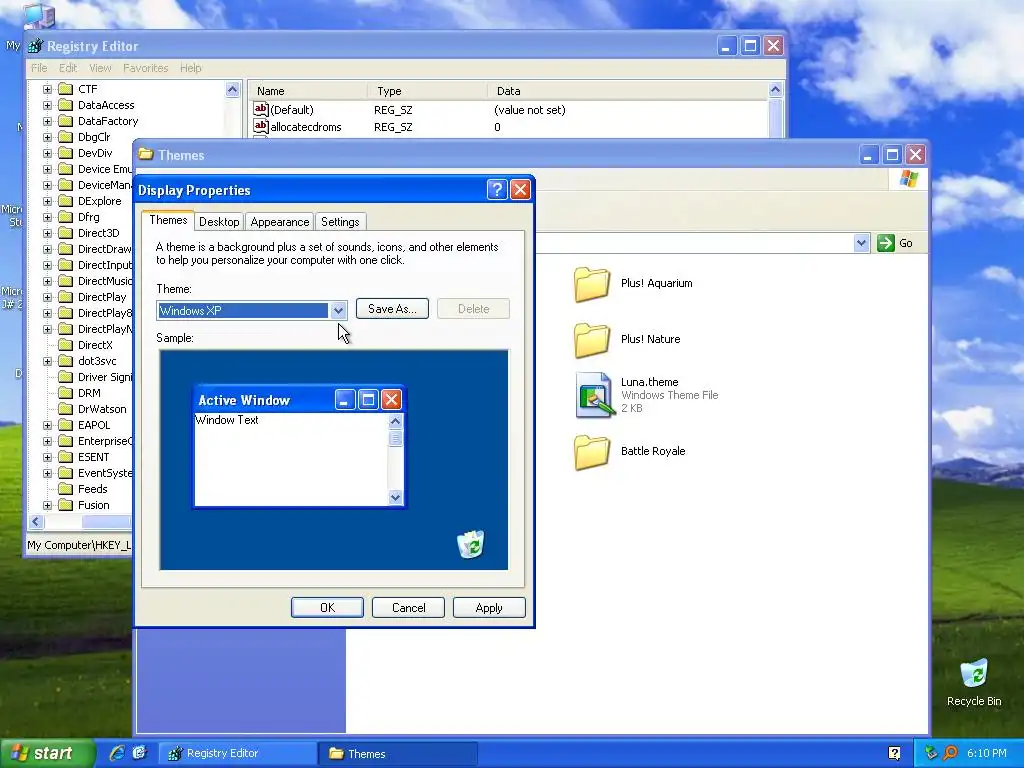Open the Start menu
This screenshot has height=768, width=1024.
46,753
